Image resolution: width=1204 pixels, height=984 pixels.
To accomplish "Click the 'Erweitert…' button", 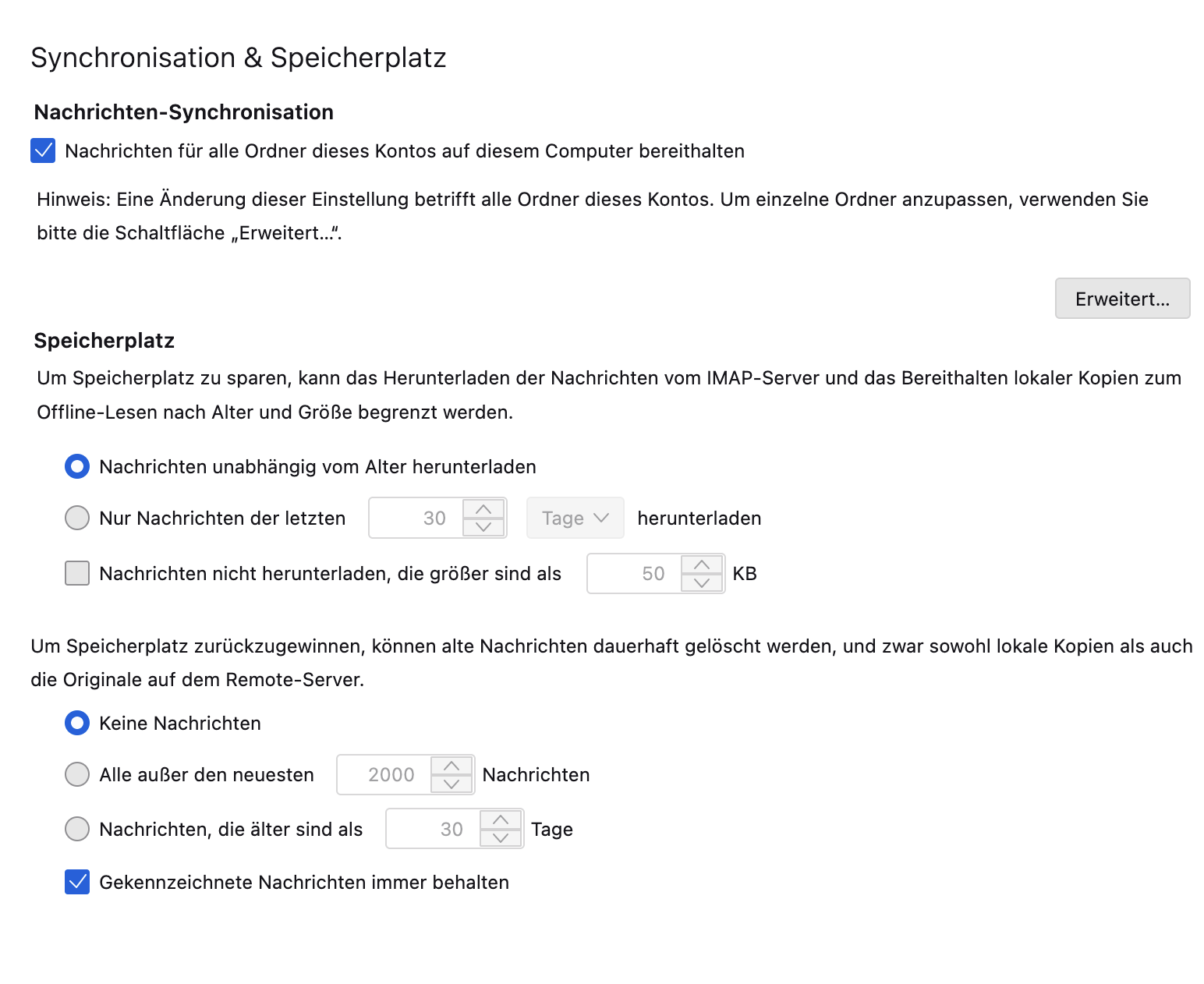I will 1121,299.
